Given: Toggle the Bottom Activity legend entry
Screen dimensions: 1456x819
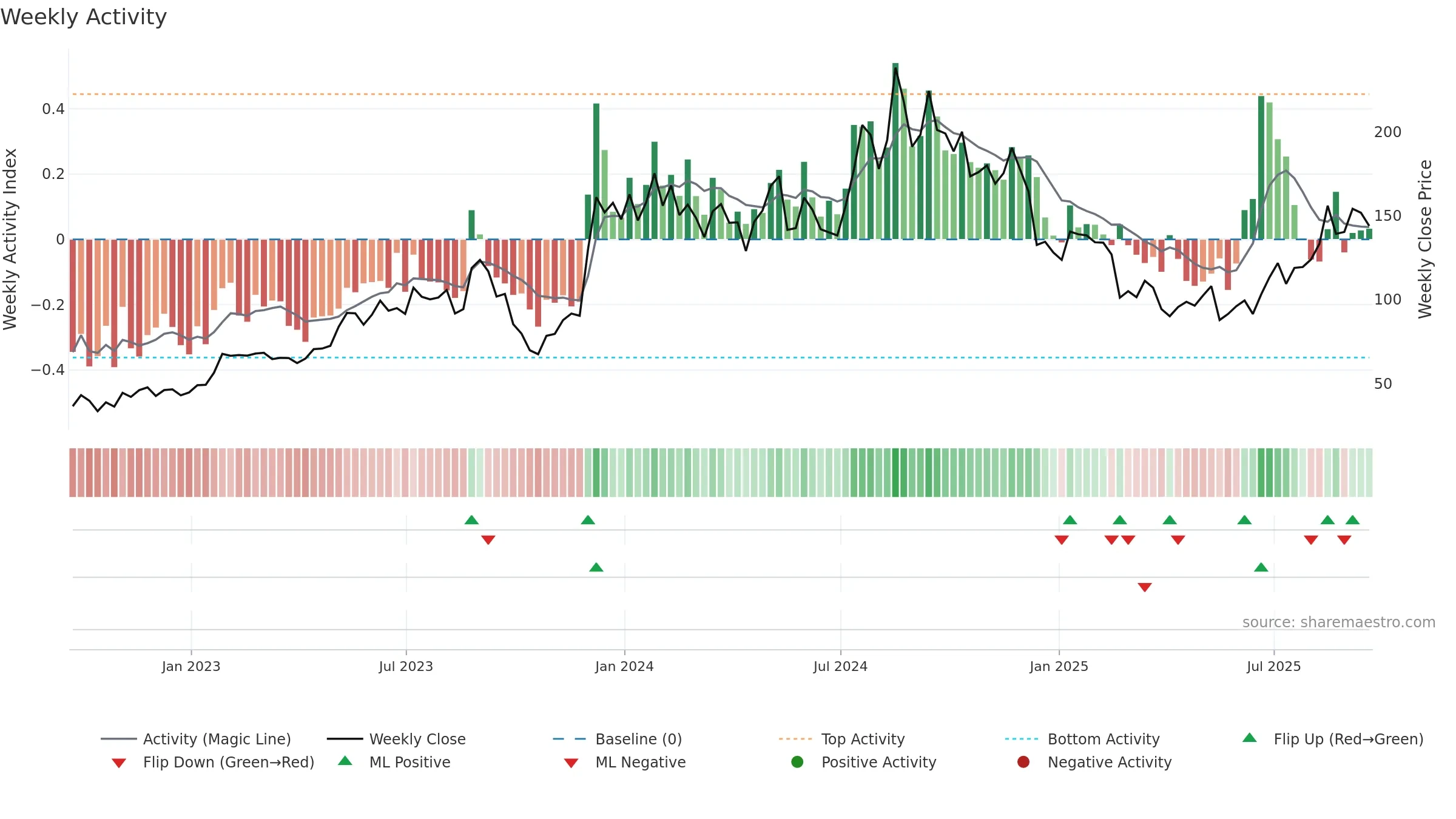Looking at the screenshot, I should [x=1082, y=739].
